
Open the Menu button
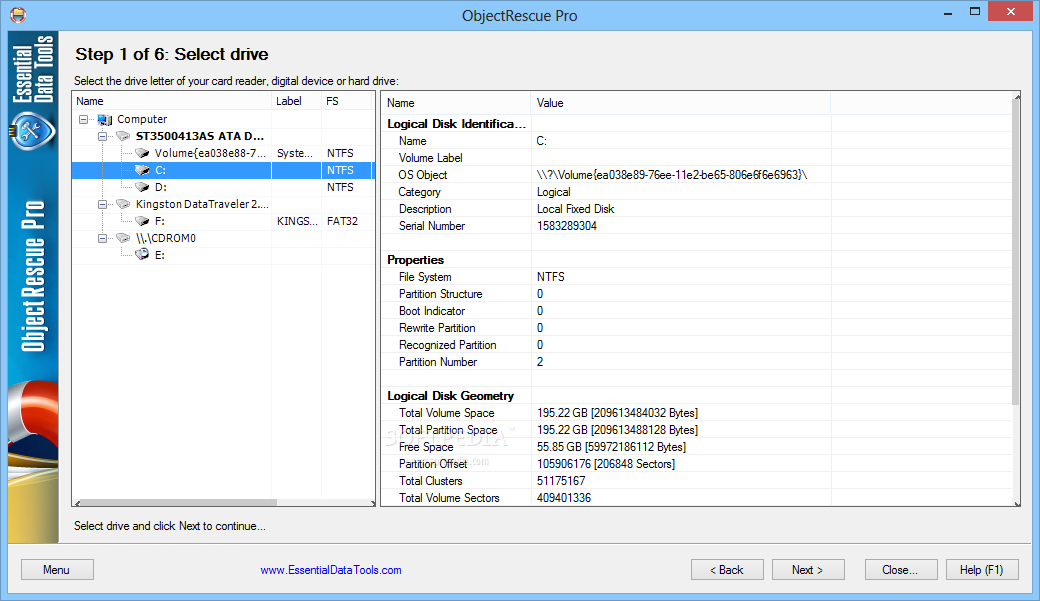tap(57, 570)
